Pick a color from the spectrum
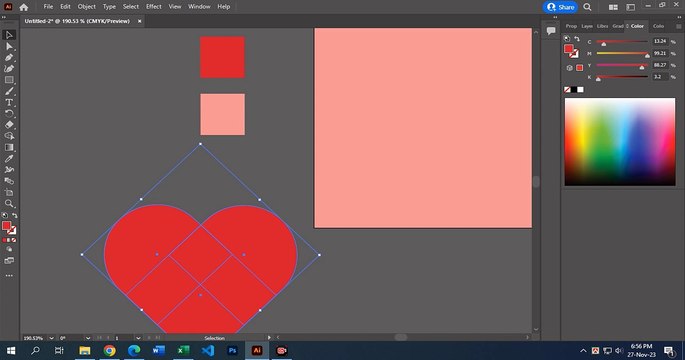The width and height of the screenshot is (685, 360). coord(620,142)
